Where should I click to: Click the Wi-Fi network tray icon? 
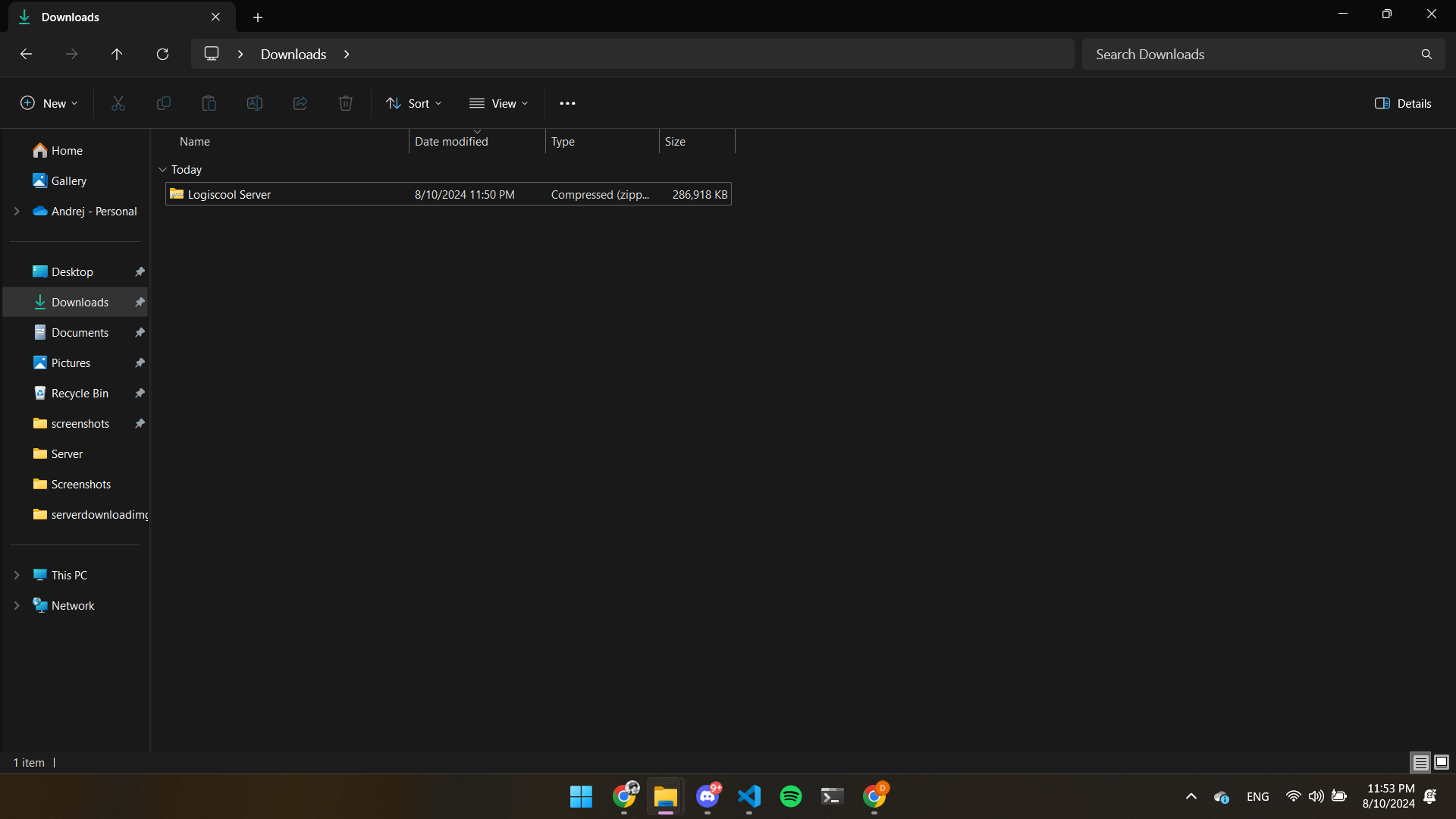pos(1293,796)
